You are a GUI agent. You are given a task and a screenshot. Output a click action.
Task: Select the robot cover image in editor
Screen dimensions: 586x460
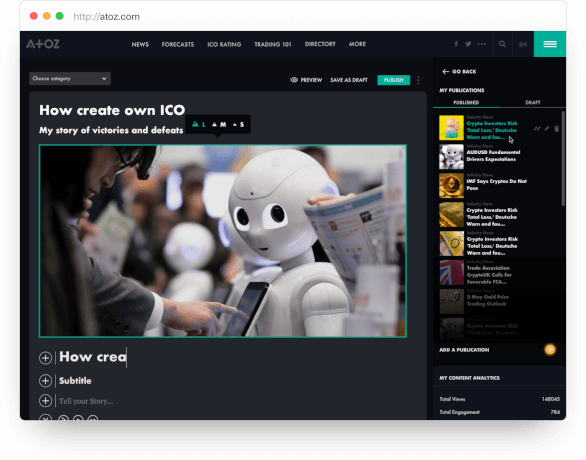click(x=223, y=241)
